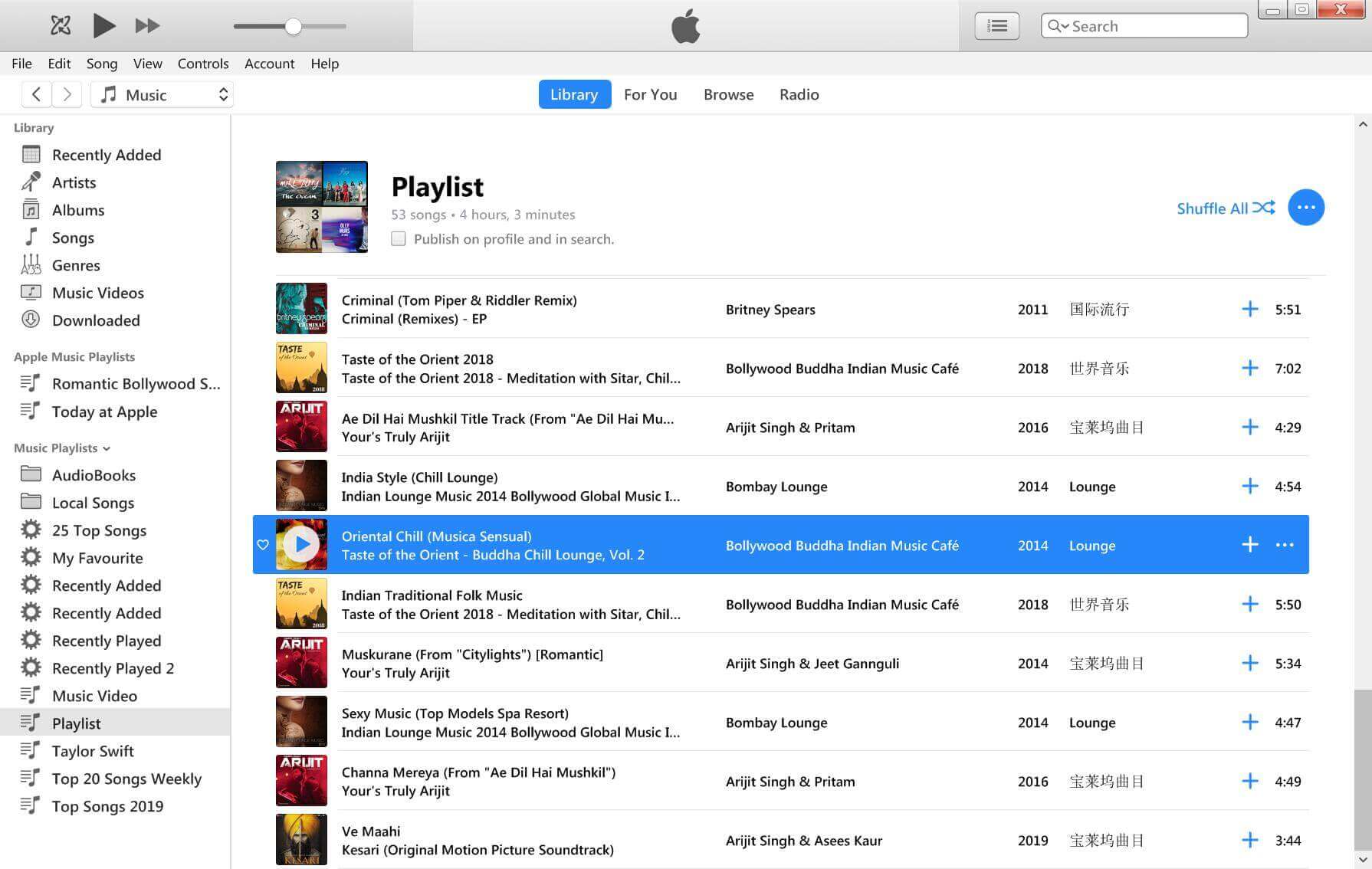Add Muskurane with plus icon

pos(1249,663)
